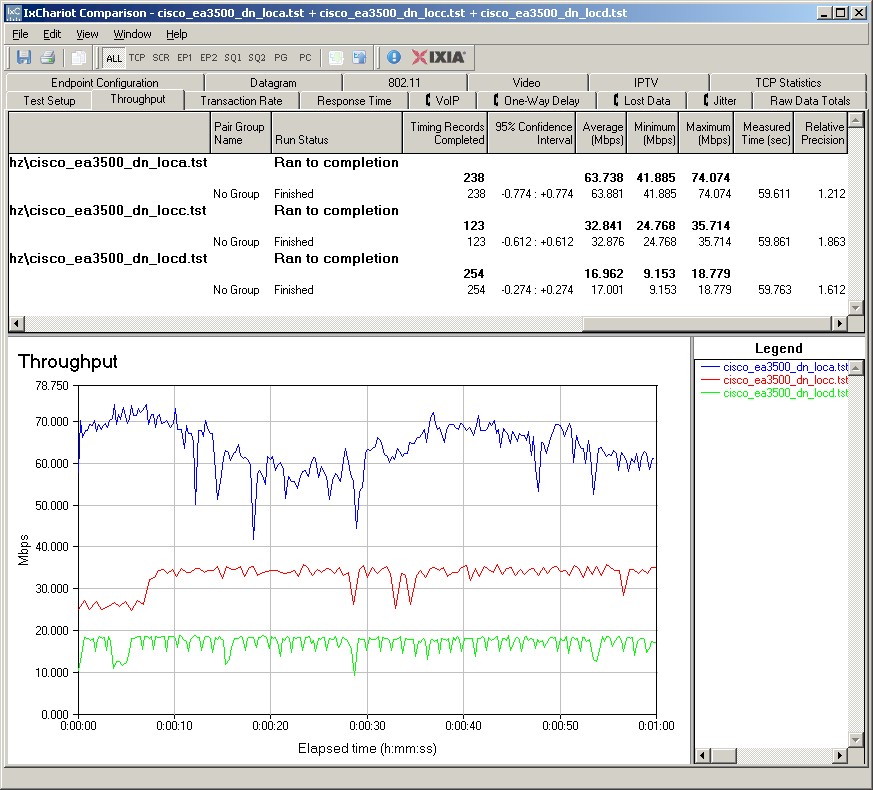The image size is (873, 790).
Task: Click the Save disk icon in toolbar
Action: point(23,57)
